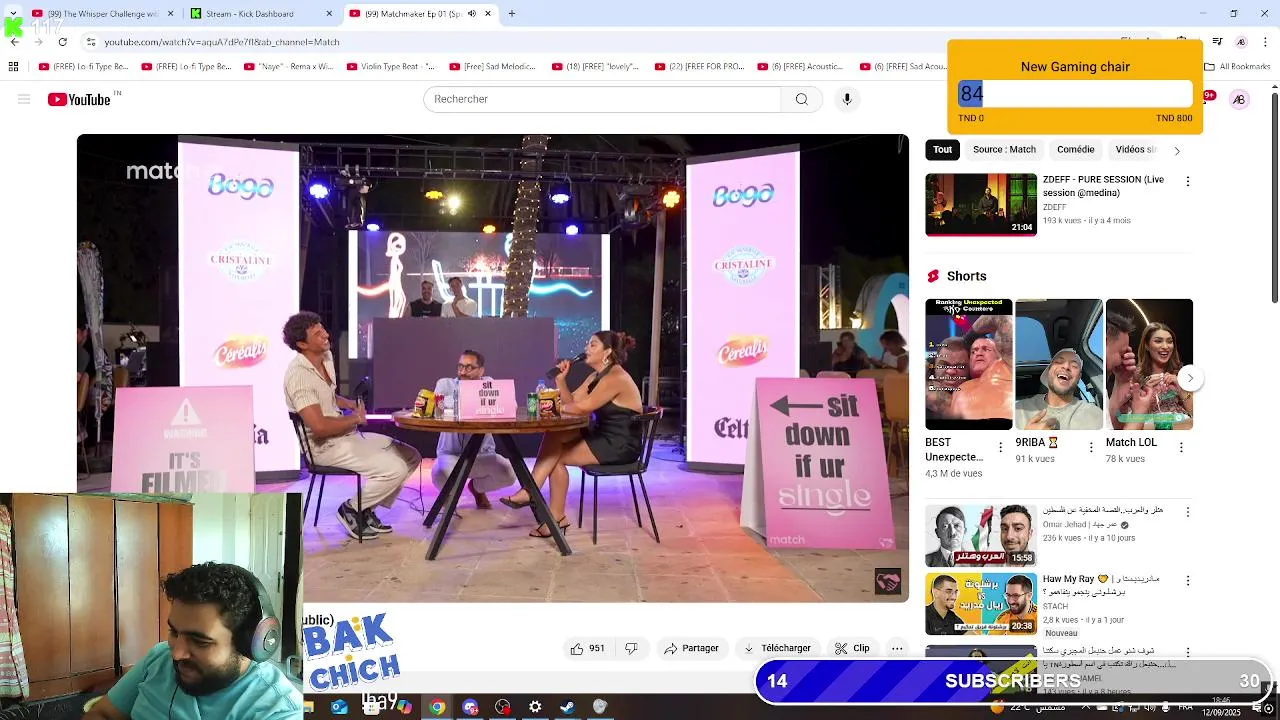Open options for BEST Unexpected short
The width and height of the screenshot is (1280, 720).
coord(1001,447)
